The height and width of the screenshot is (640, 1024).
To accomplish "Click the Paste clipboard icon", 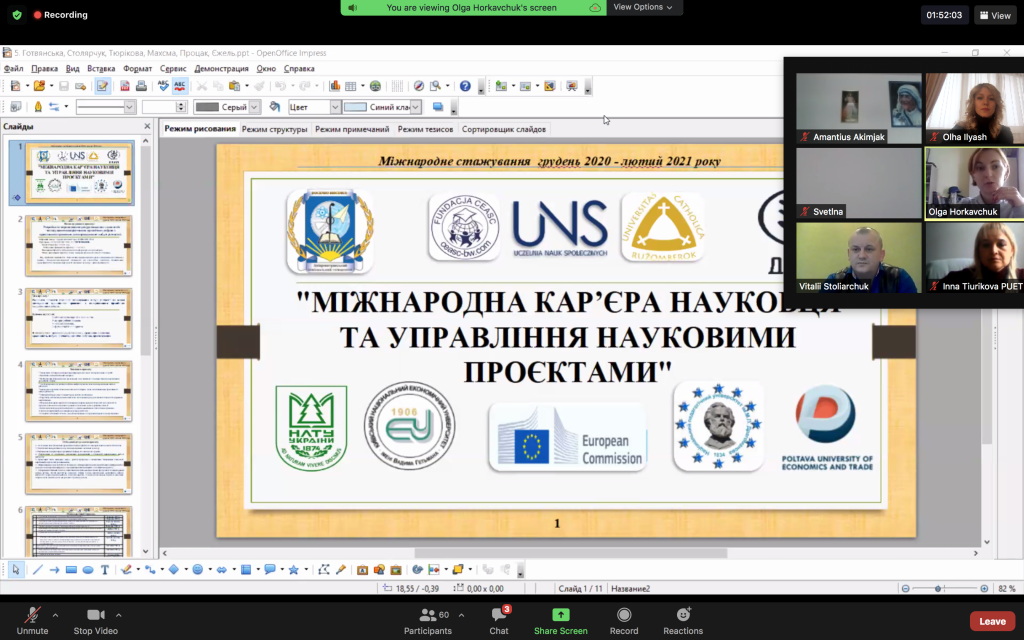I will point(234,86).
